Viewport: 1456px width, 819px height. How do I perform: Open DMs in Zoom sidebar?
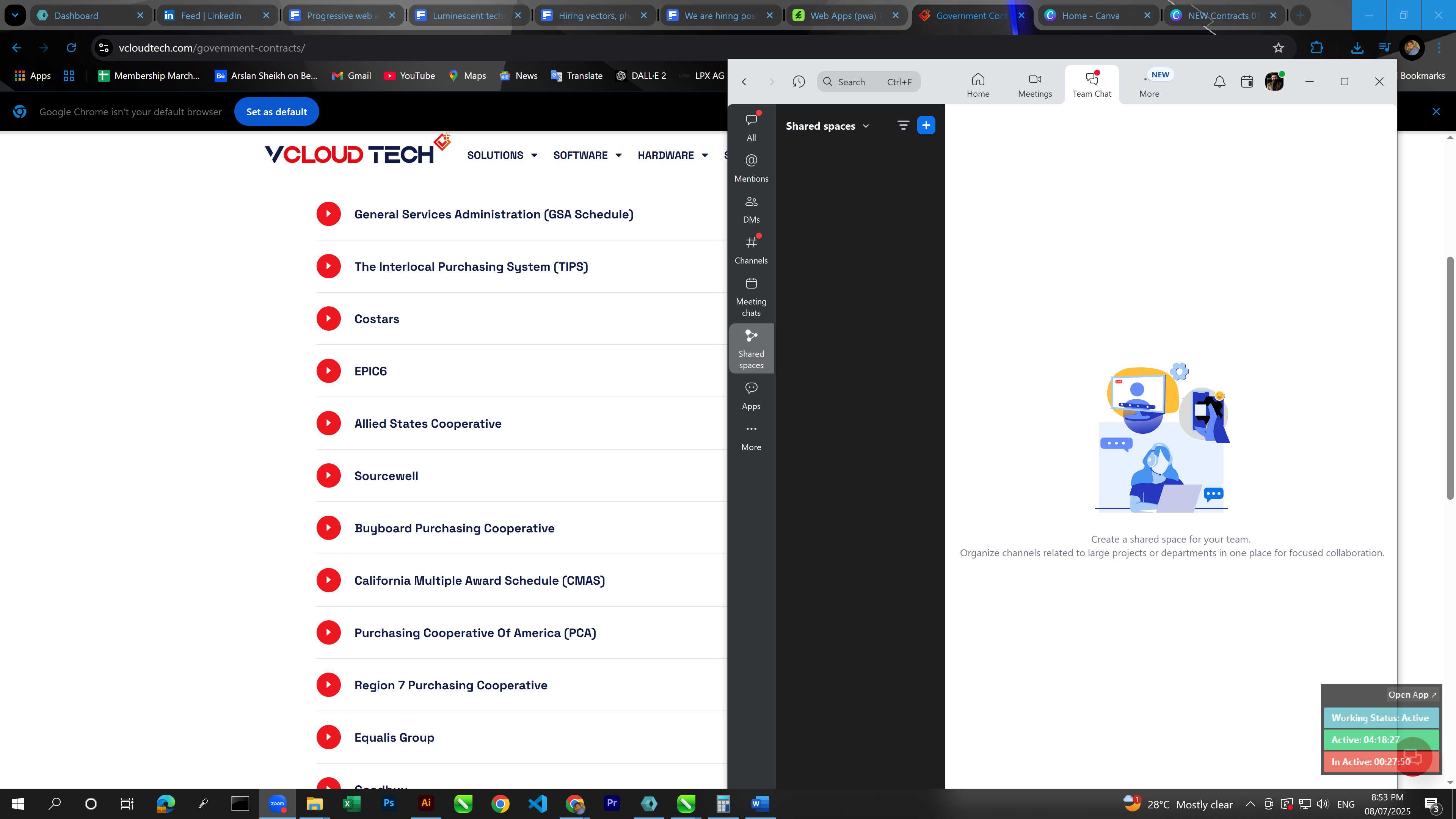pyautogui.click(x=751, y=209)
